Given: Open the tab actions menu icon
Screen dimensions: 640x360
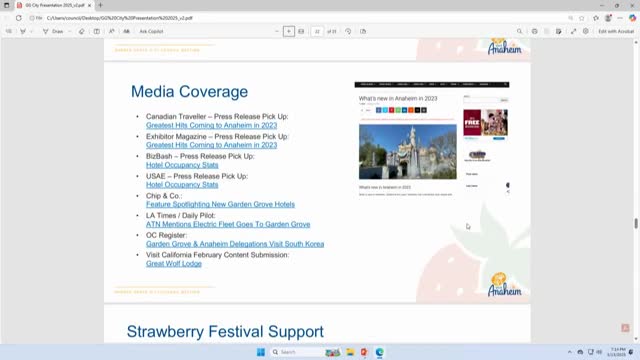Looking at the screenshot, I should point(7,5).
